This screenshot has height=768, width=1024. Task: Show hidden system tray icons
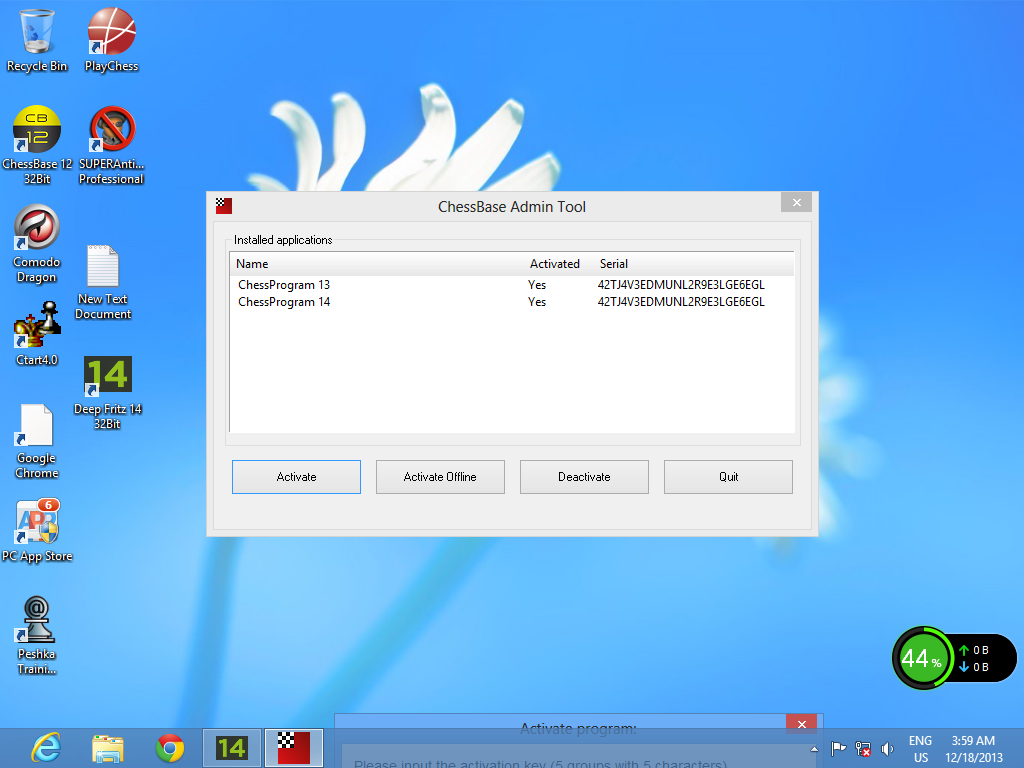[814, 748]
